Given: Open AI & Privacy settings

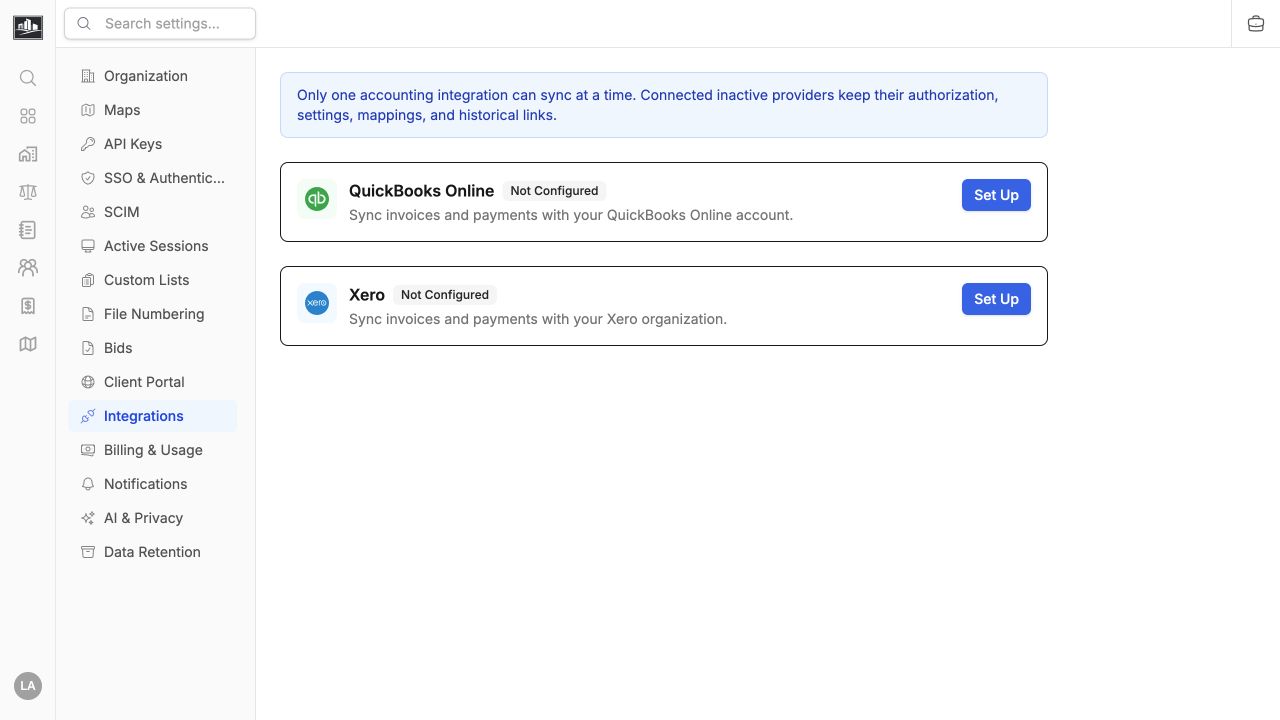Looking at the screenshot, I should [x=153, y=518].
